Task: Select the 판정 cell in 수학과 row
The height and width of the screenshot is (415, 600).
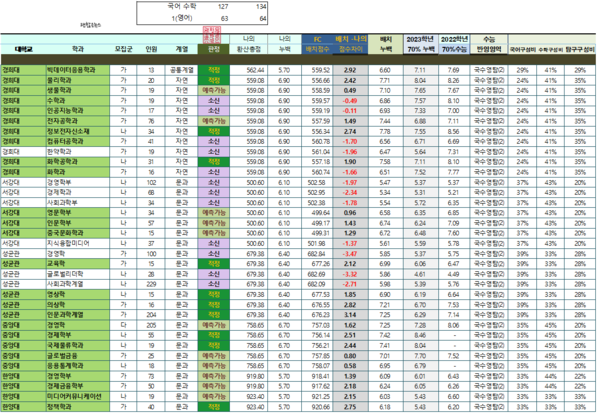Action: click(x=214, y=101)
